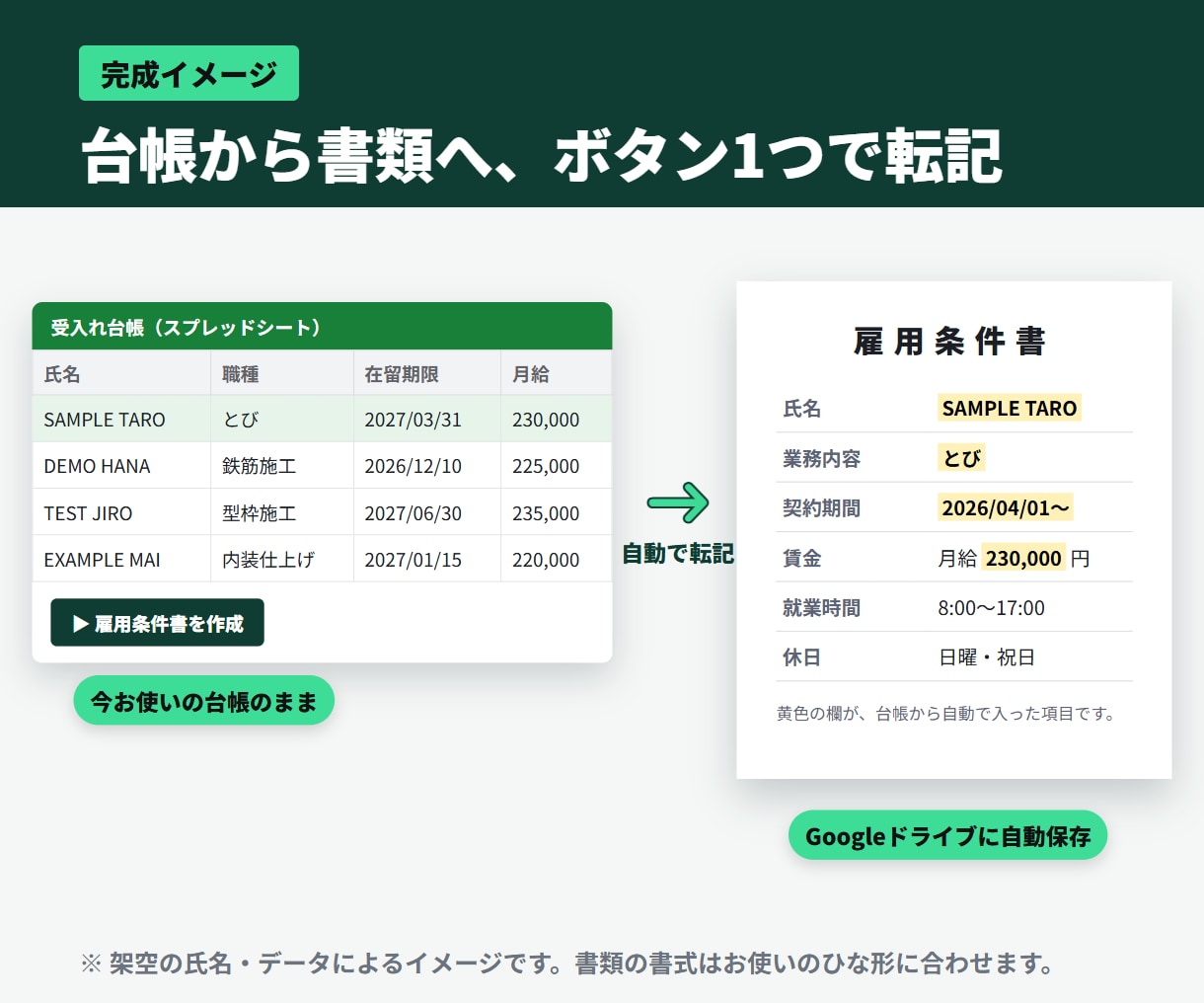This screenshot has width=1204, height=1003.
Task: Click the 自動で転記 label
Action: [678, 554]
